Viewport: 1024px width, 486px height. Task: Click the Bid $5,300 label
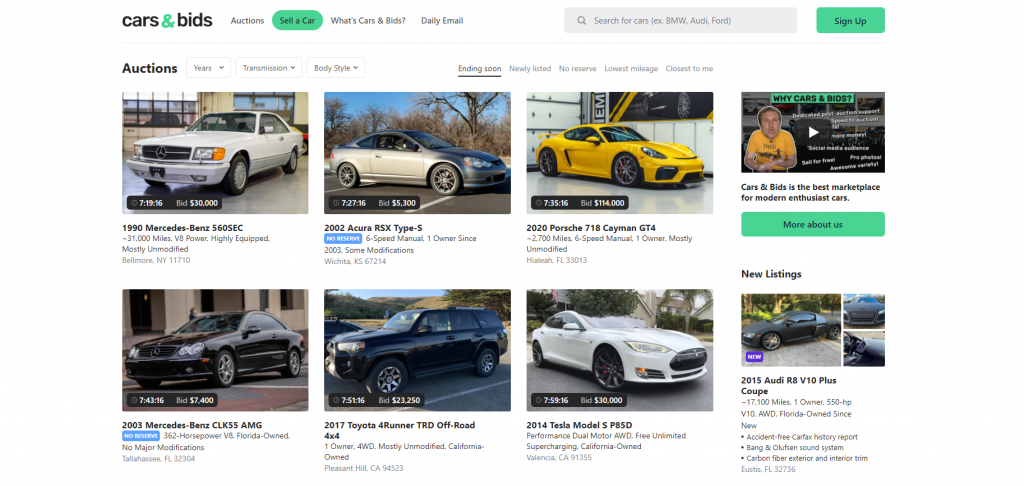397,203
